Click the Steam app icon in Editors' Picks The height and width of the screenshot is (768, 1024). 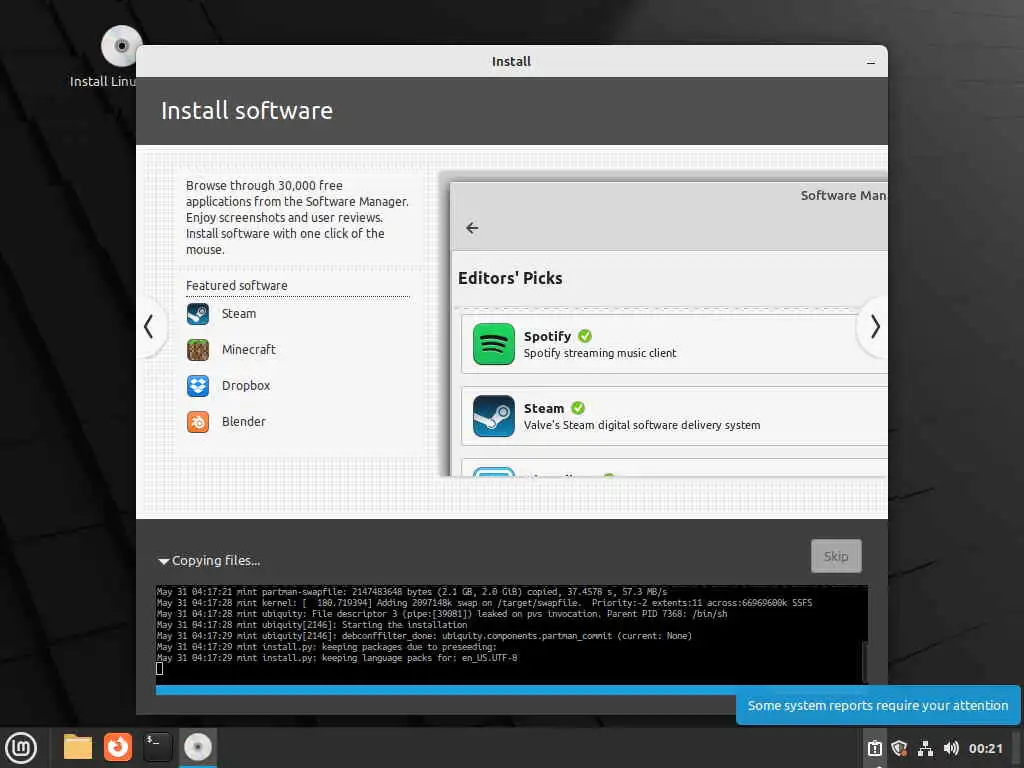pyautogui.click(x=494, y=416)
